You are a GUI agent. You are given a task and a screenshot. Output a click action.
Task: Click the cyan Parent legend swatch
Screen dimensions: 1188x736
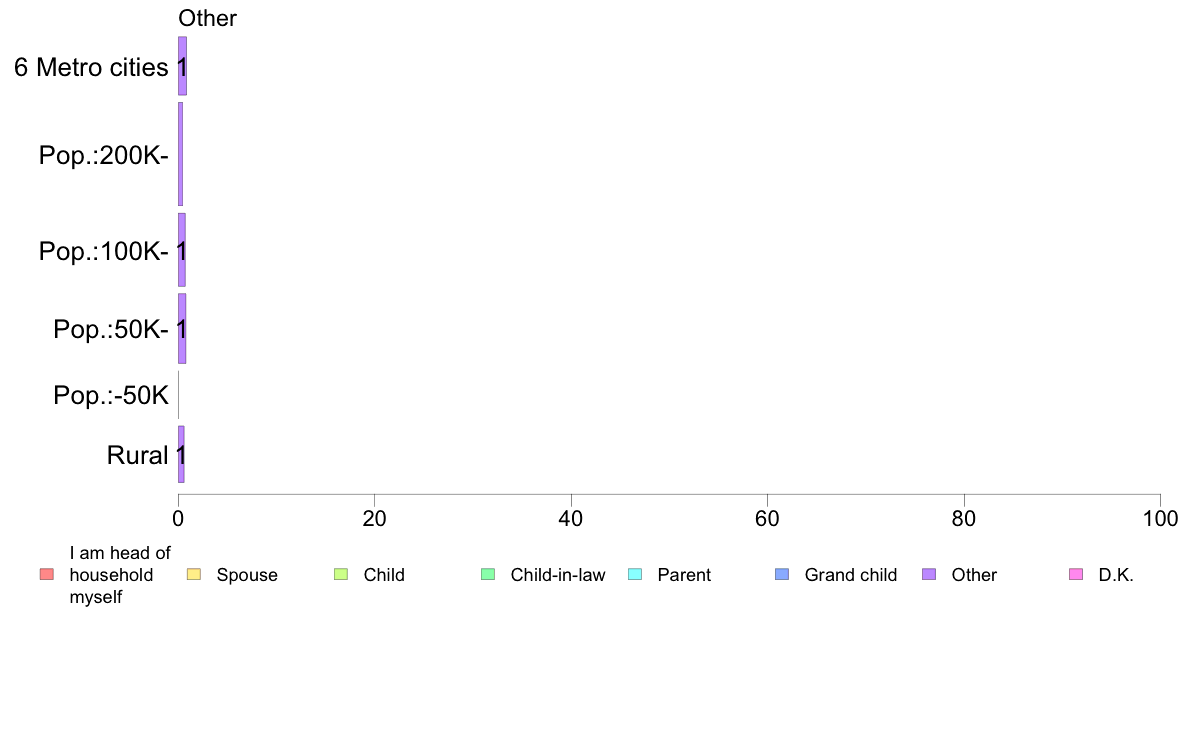[x=635, y=574]
